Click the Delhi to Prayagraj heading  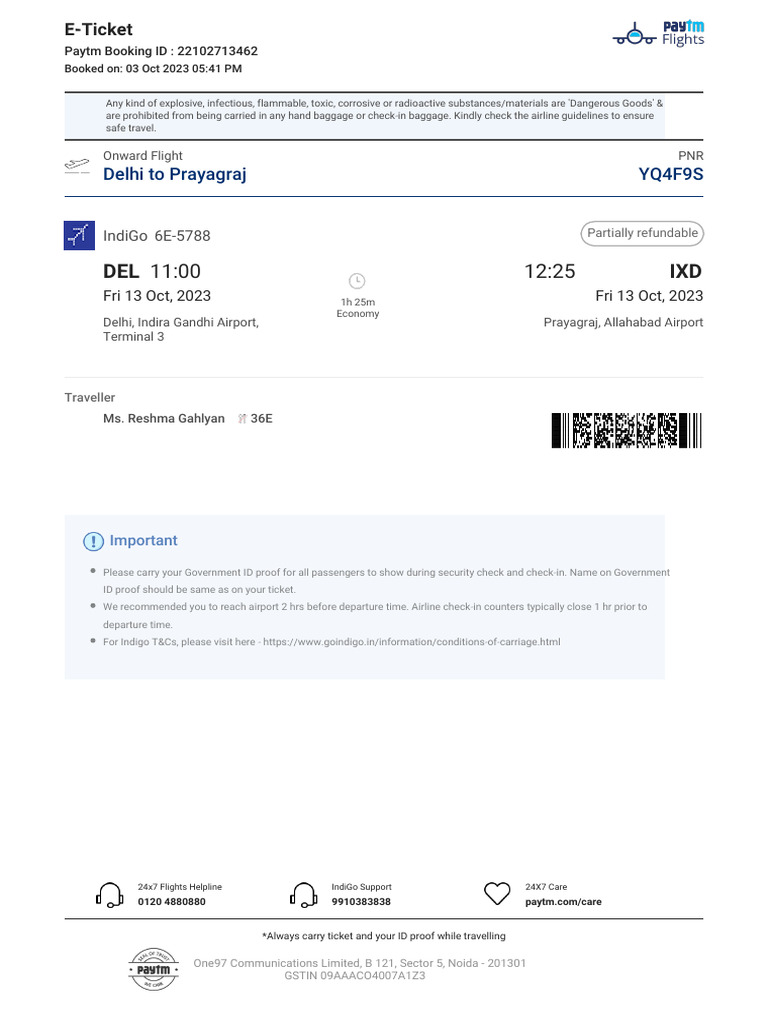pos(175,174)
